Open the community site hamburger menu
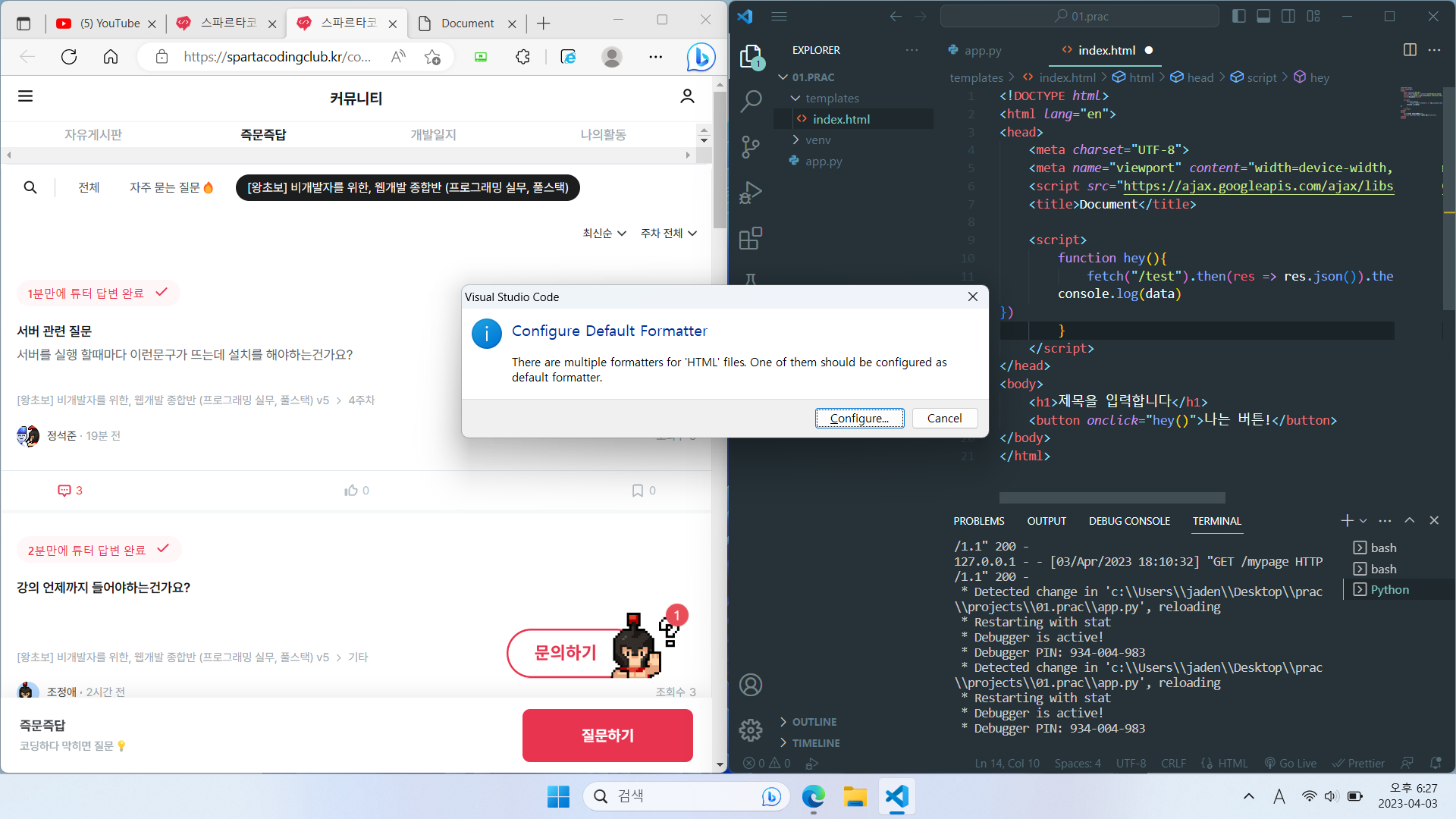 (x=26, y=96)
